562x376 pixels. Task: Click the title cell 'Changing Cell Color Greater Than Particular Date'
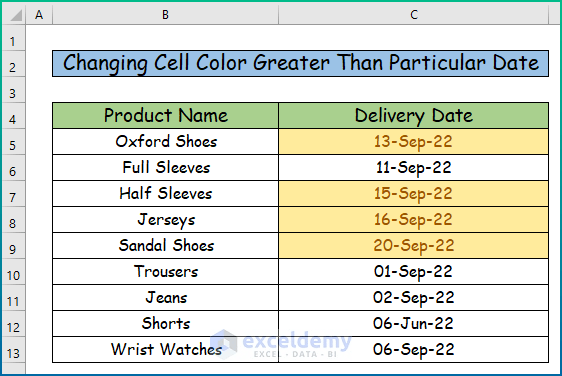pyautogui.click(x=300, y=63)
